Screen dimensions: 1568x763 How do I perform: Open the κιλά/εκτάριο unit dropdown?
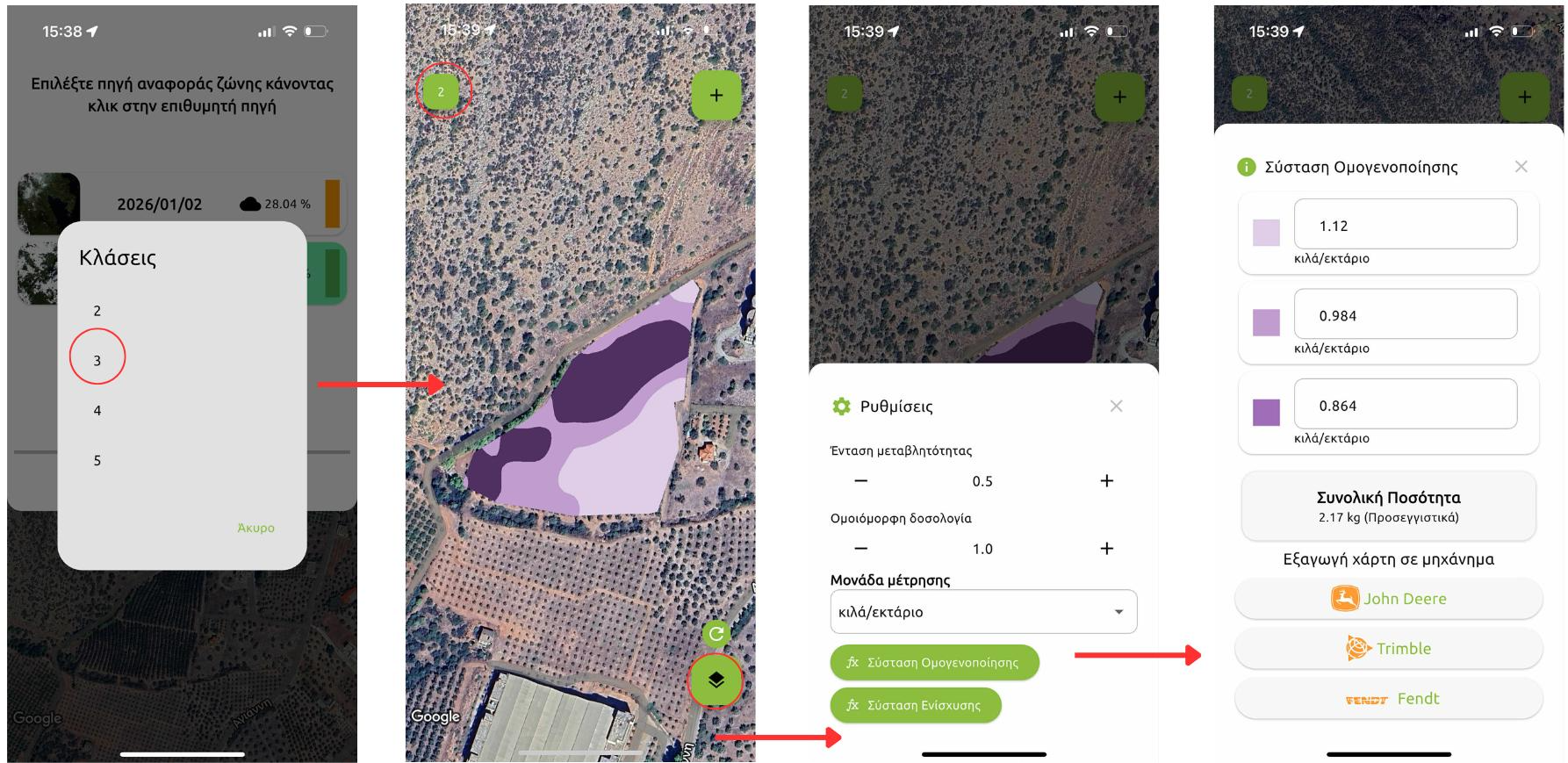[983, 611]
